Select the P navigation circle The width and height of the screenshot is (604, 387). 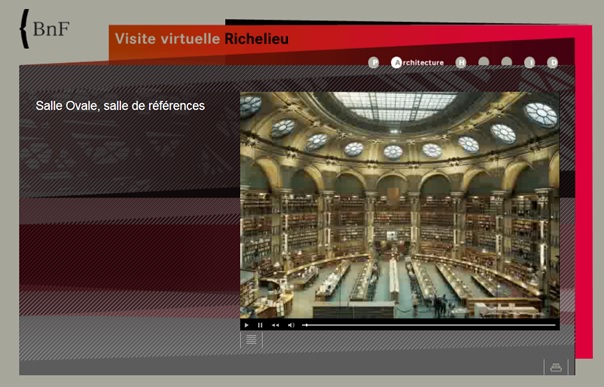click(x=373, y=62)
